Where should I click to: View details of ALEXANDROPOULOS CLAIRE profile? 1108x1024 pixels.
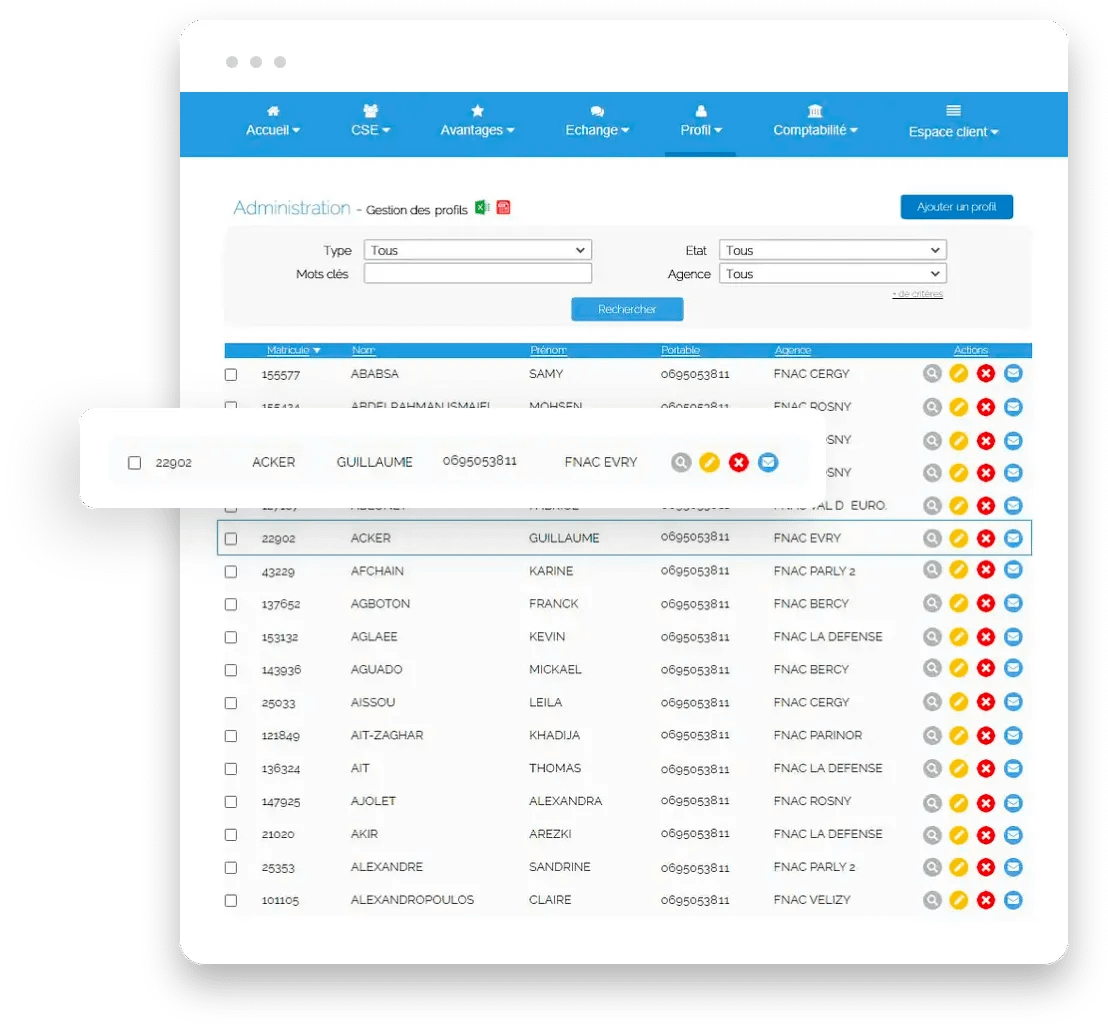point(932,900)
